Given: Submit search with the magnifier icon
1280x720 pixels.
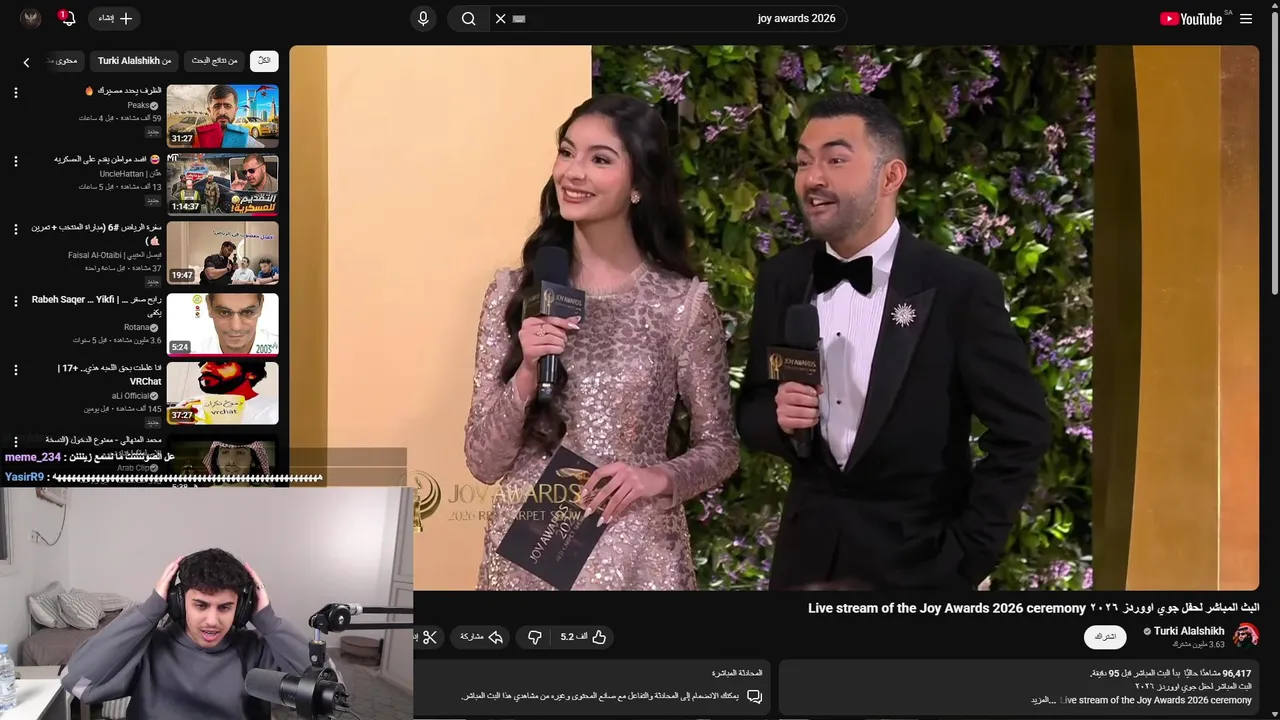Looking at the screenshot, I should (x=468, y=18).
